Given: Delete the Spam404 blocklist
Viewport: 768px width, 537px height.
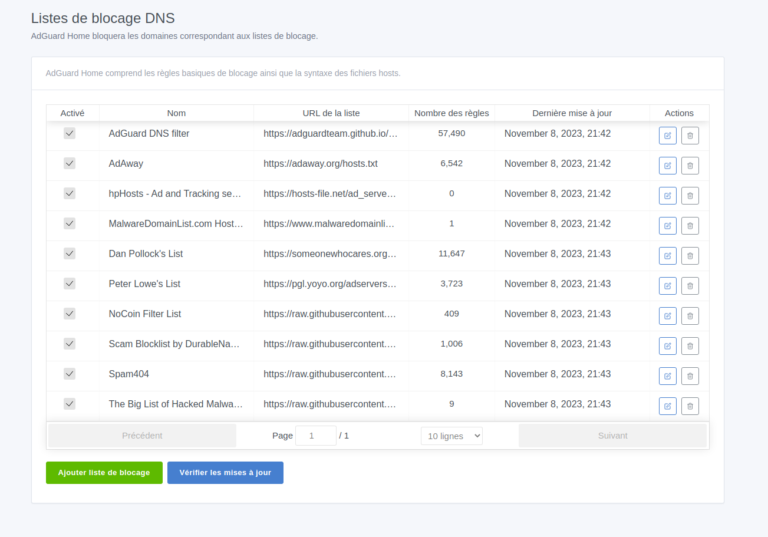Looking at the screenshot, I should [x=690, y=376].
